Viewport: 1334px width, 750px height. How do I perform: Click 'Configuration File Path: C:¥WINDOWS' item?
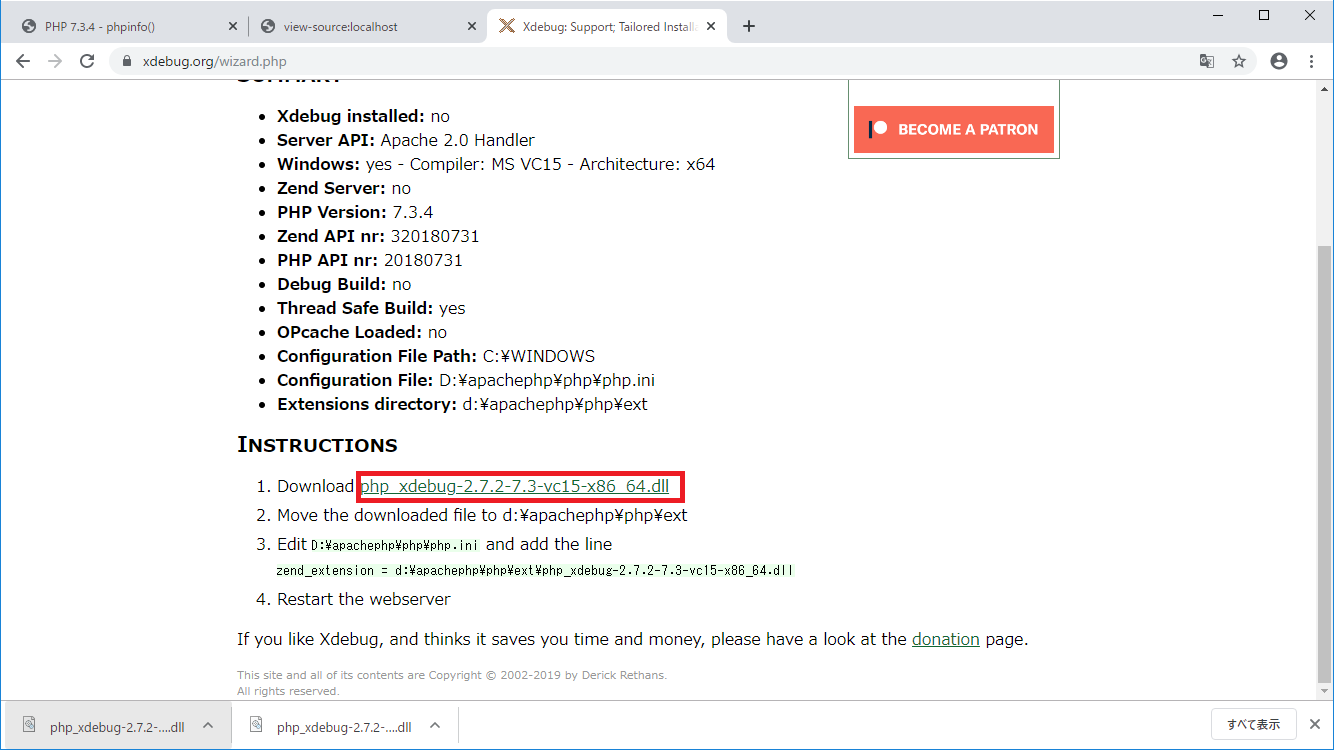click(436, 356)
